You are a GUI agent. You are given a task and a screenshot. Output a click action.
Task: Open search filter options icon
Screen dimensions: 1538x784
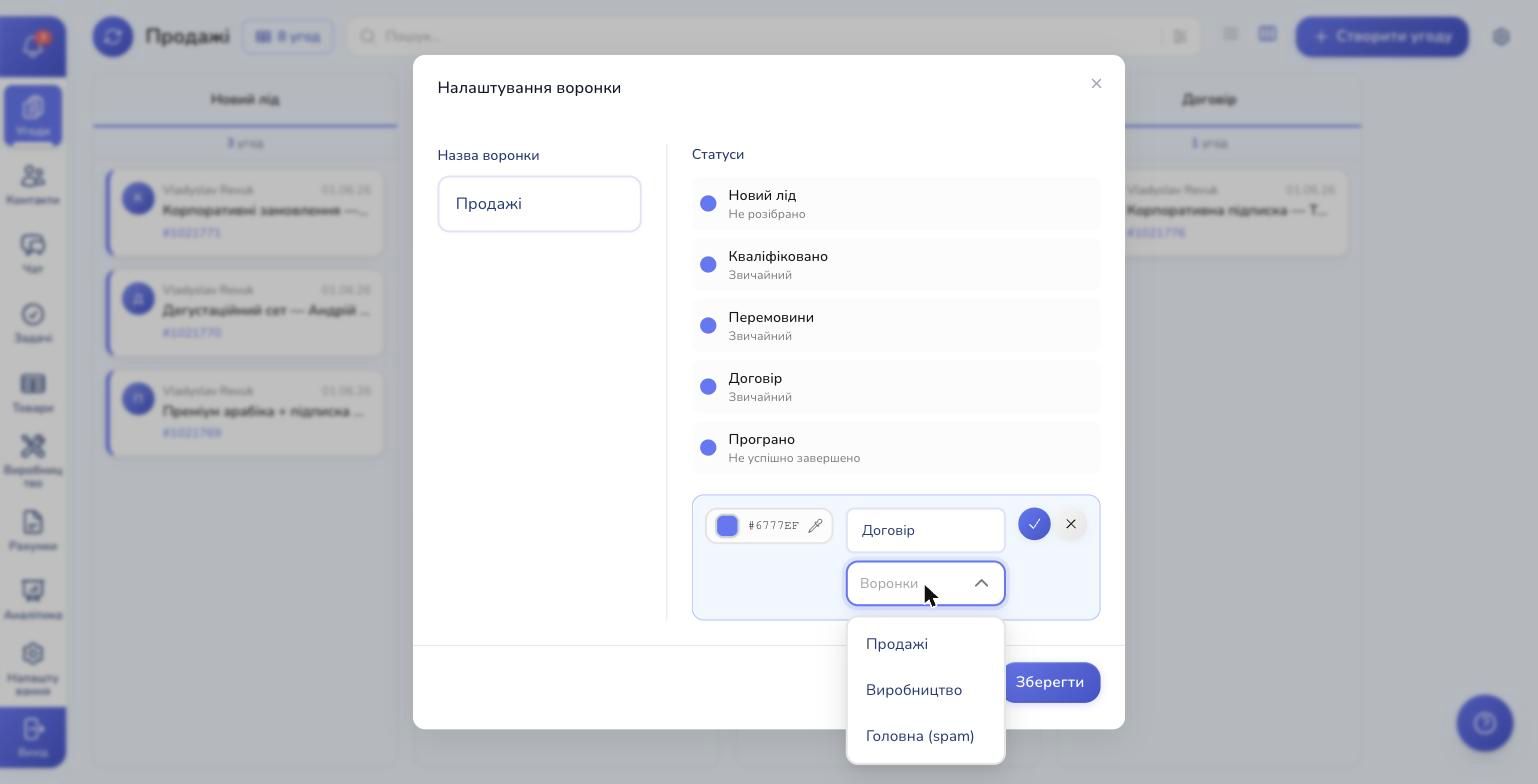tap(1180, 37)
